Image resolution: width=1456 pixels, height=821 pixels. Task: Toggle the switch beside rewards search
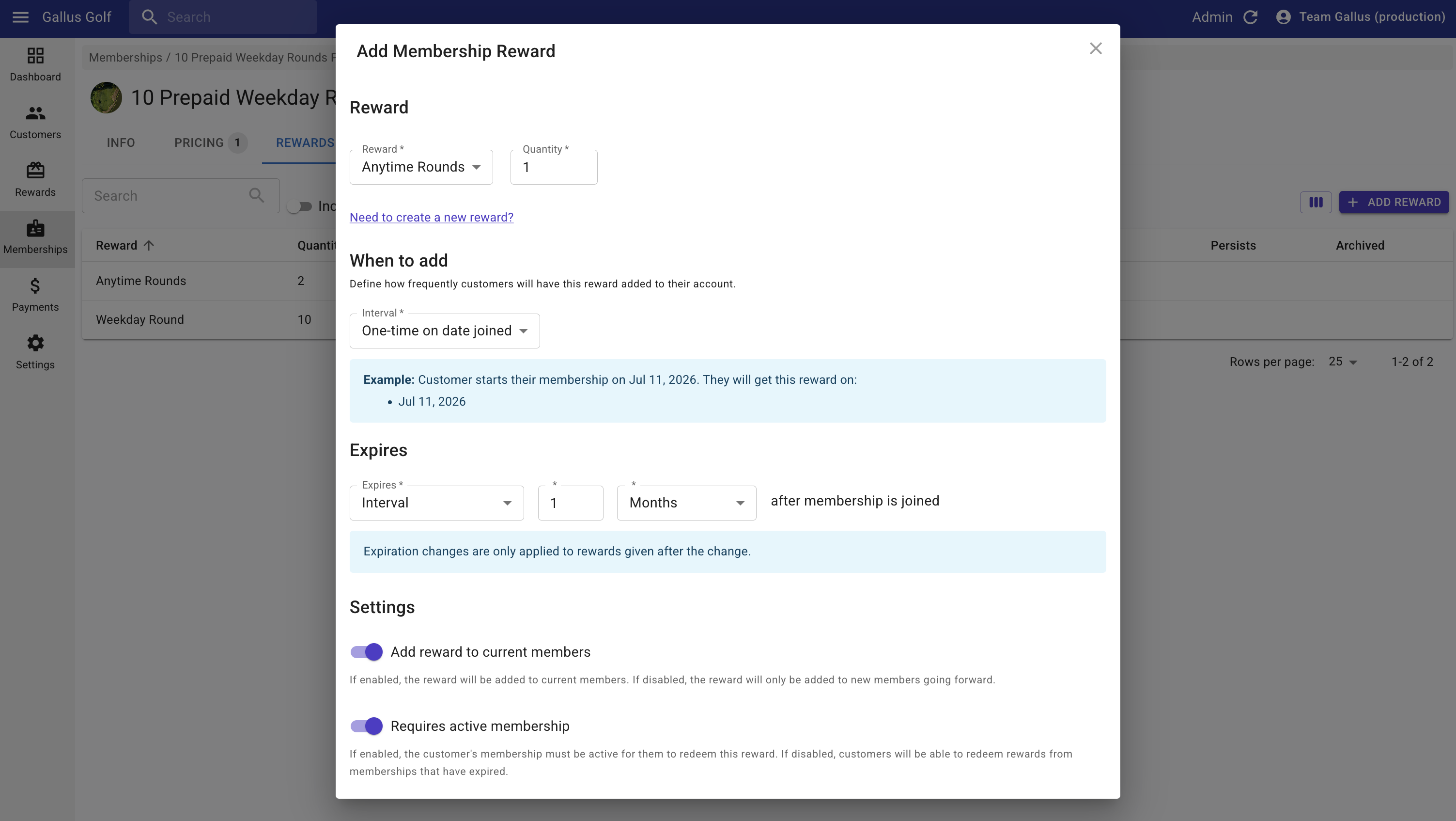pyautogui.click(x=299, y=206)
